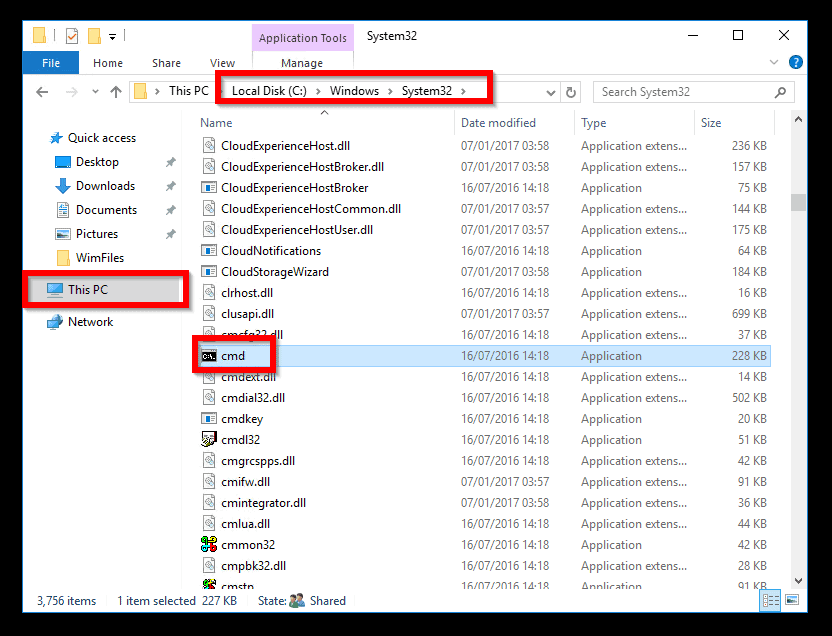Open the address bar history dropdown
This screenshot has height=636, width=832.
(549, 92)
